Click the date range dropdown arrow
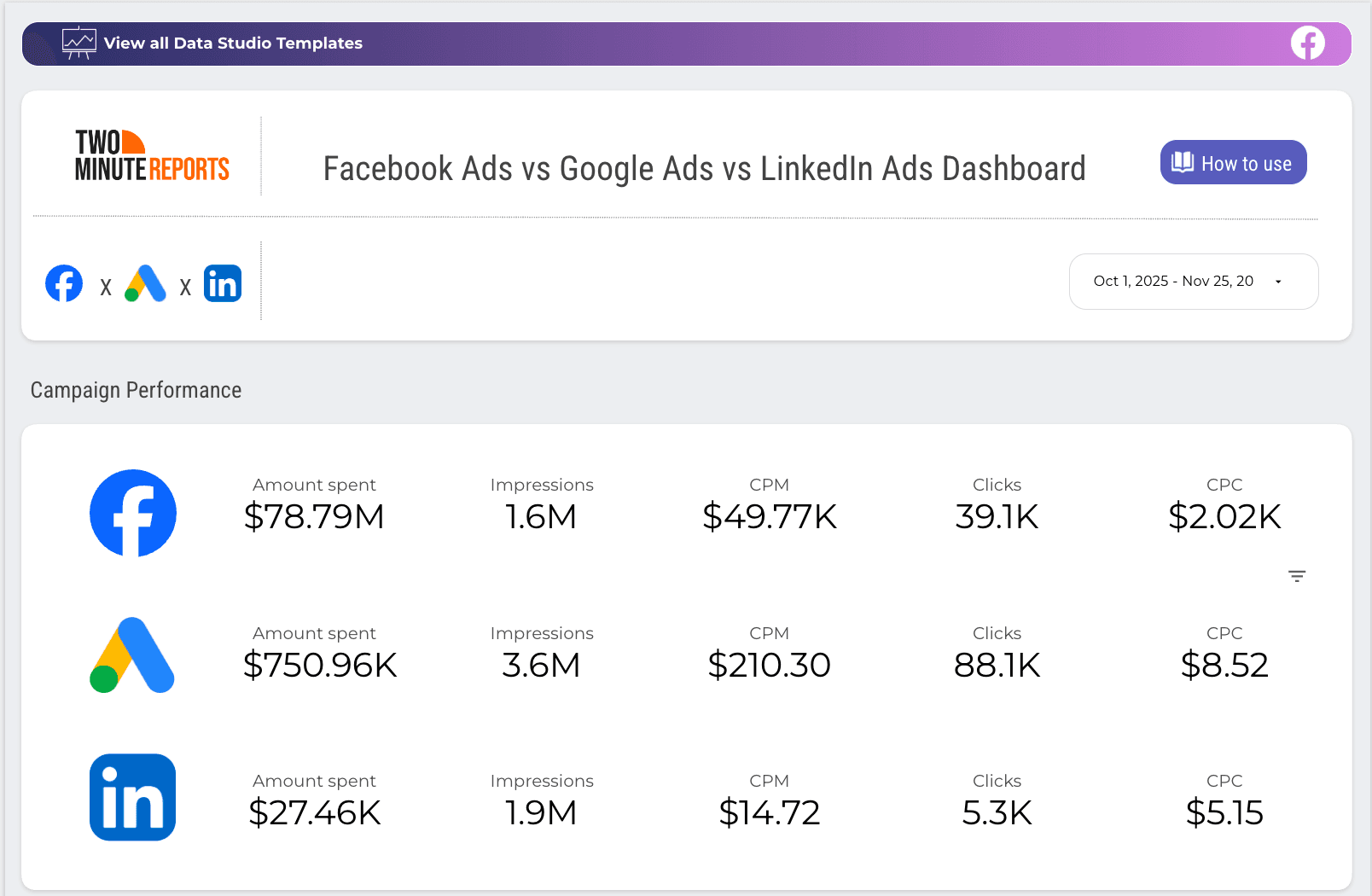The width and height of the screenshot is (1372, 896). (1278, 282)
